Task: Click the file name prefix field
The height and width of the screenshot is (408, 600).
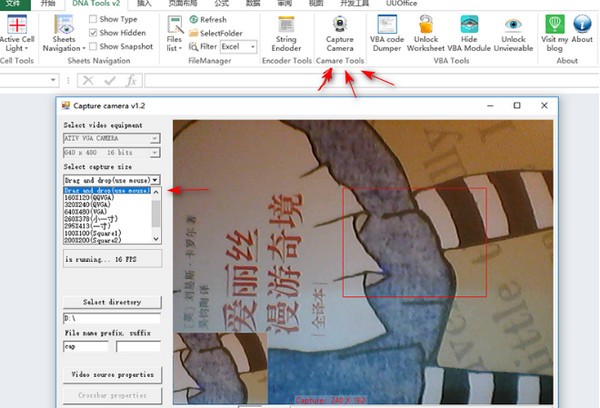Action: (x=85, y=346)
